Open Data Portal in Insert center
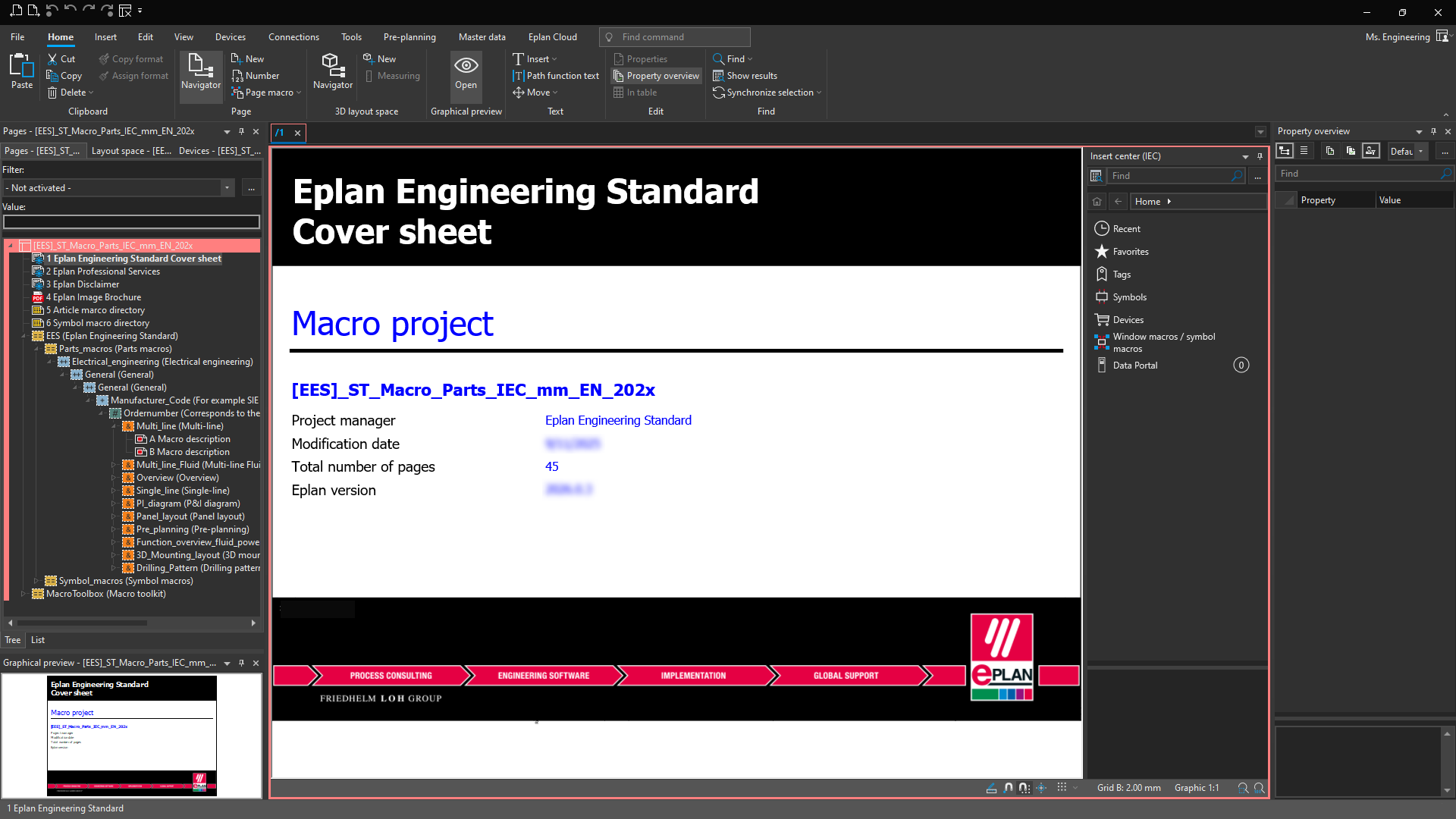 pyautogui.click(x=1134, y=366)
